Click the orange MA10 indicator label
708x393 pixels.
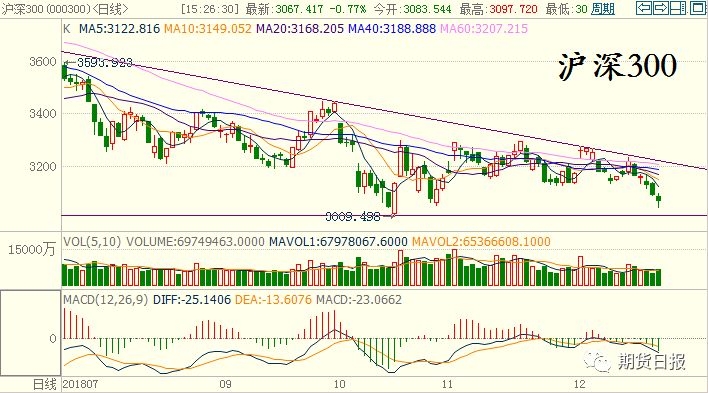coord(207,29)
